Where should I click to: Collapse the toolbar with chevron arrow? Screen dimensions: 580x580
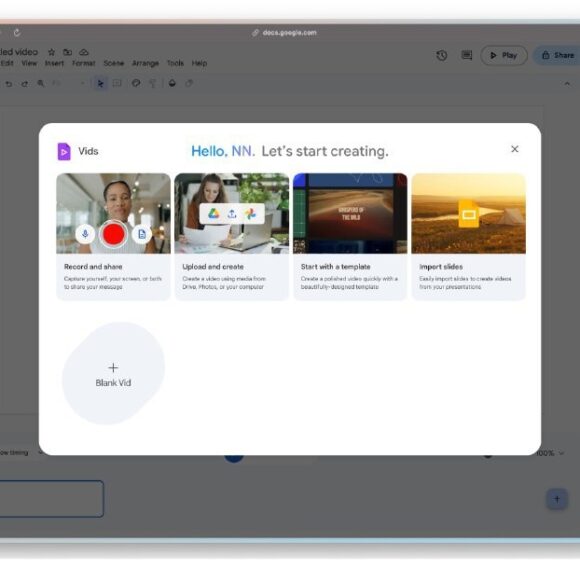567,84
